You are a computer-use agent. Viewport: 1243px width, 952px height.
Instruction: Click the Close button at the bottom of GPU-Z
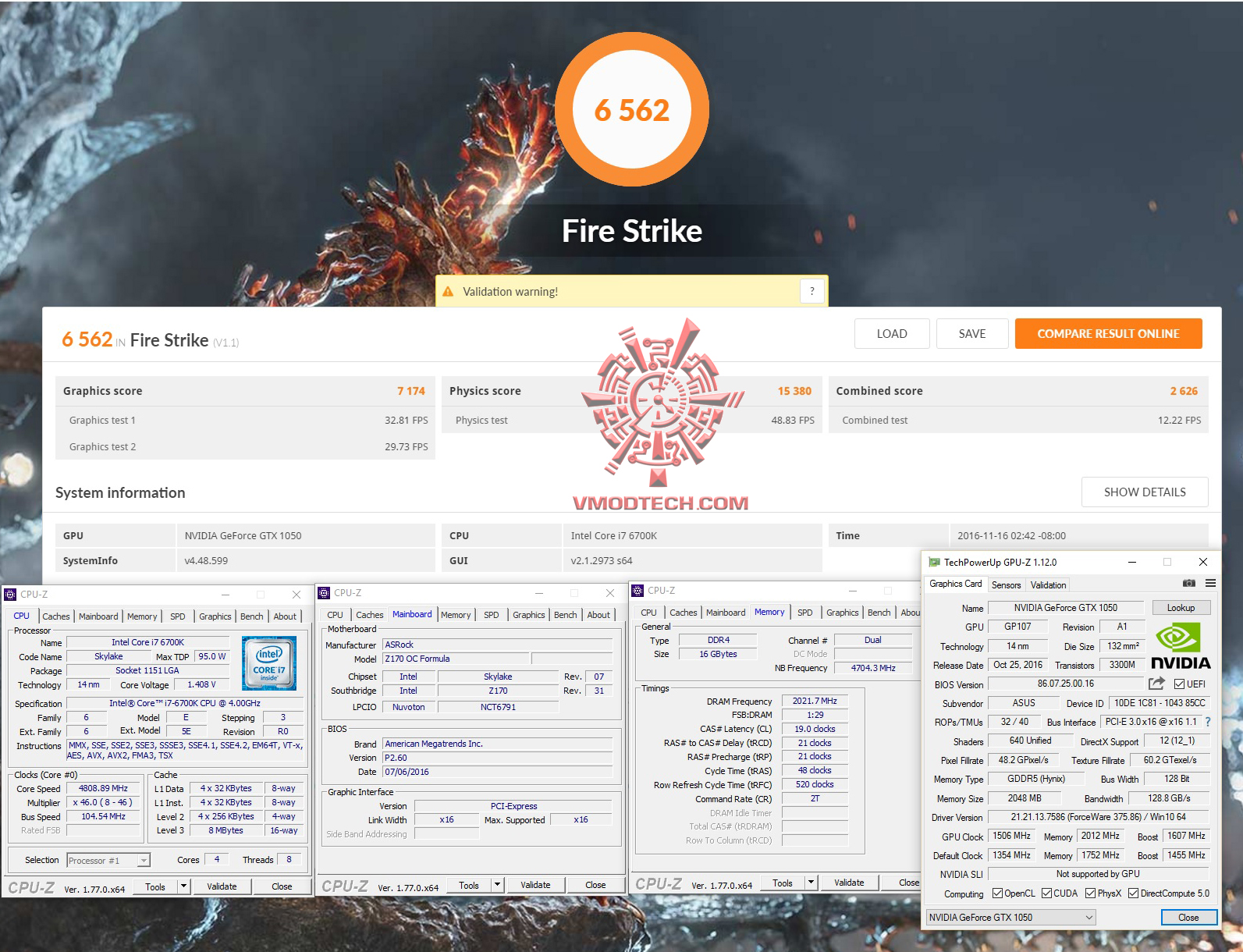[1188, 918]
